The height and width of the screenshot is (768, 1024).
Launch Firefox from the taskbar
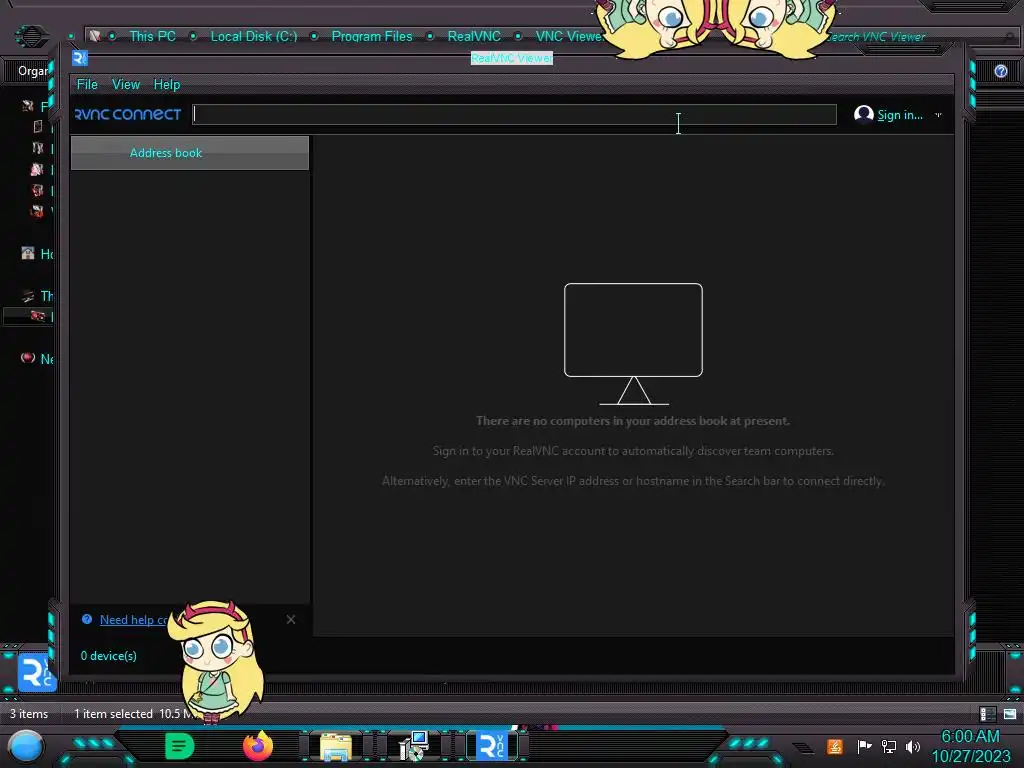click(x=257, y=746)
